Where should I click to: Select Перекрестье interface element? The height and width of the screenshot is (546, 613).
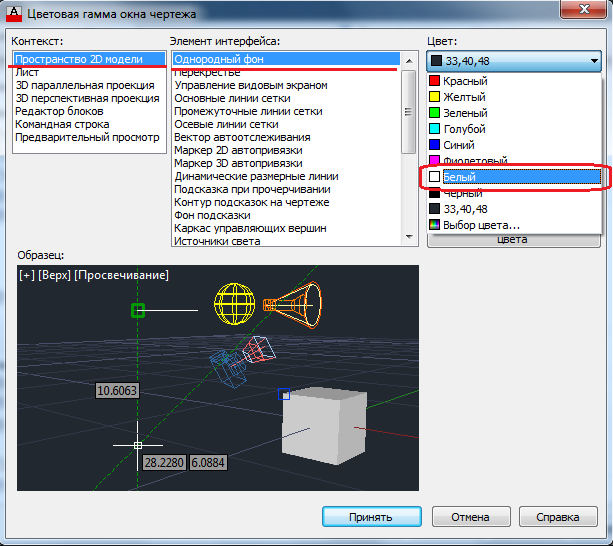coord(208,73)
